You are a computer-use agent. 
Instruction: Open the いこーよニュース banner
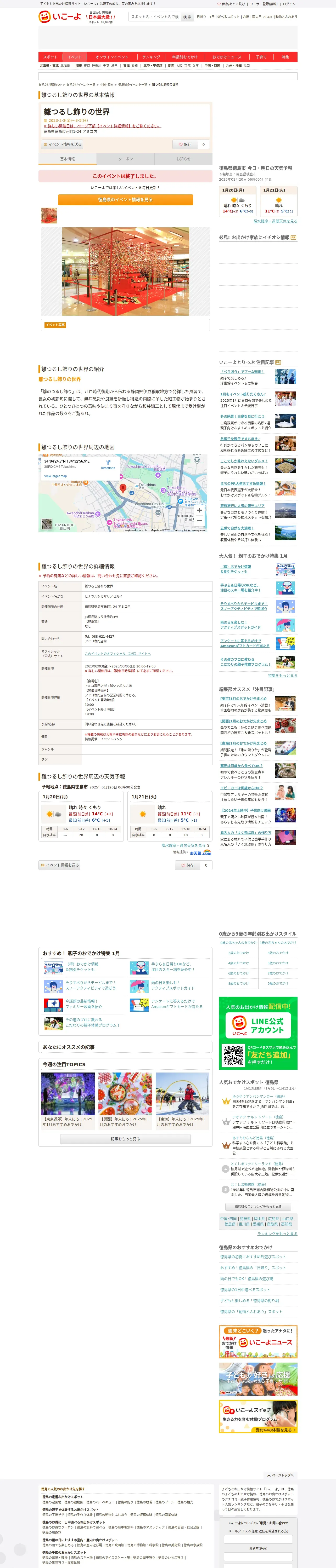pos(258,1342)
